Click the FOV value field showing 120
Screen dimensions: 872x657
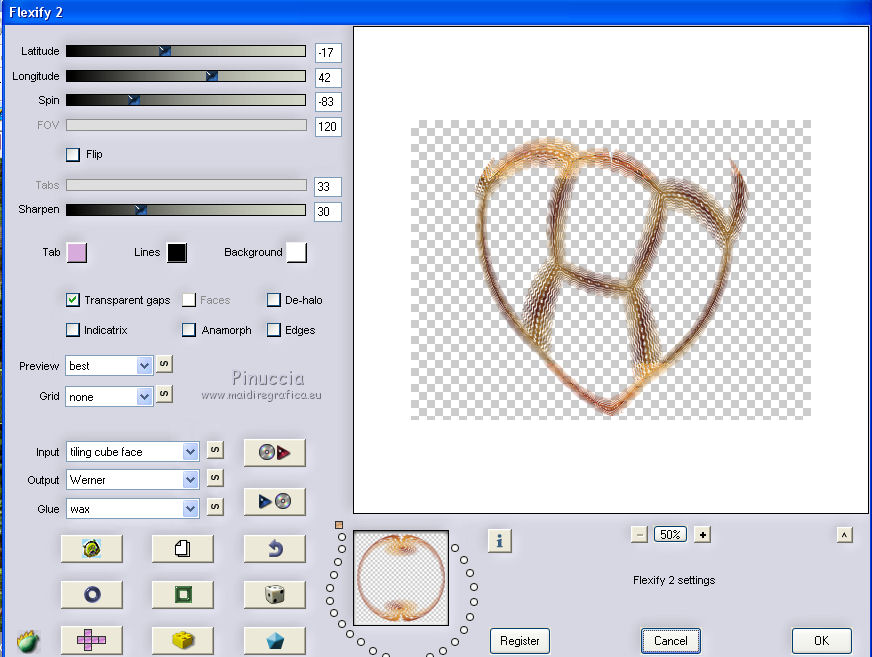[328, 127]
